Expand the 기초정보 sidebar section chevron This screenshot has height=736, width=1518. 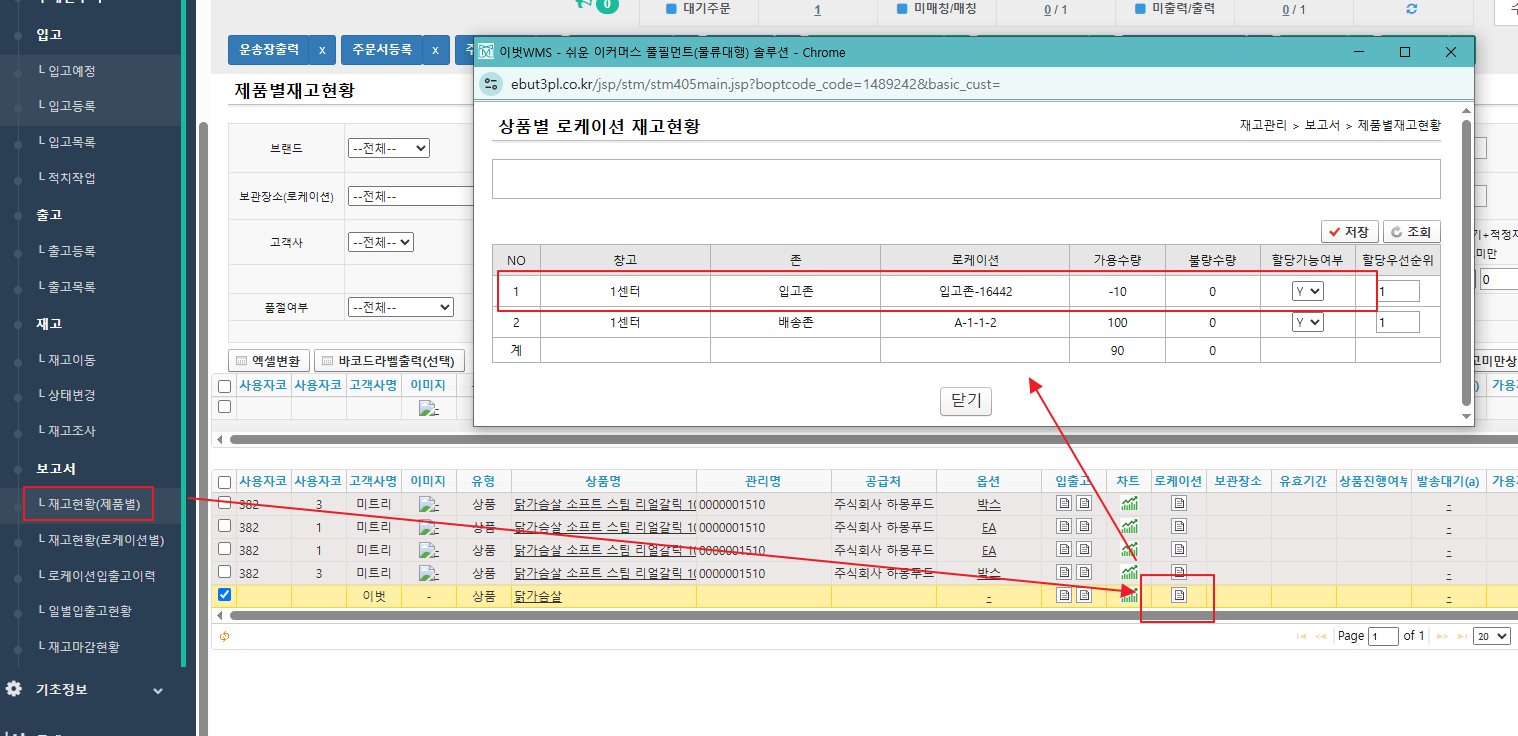158,690
